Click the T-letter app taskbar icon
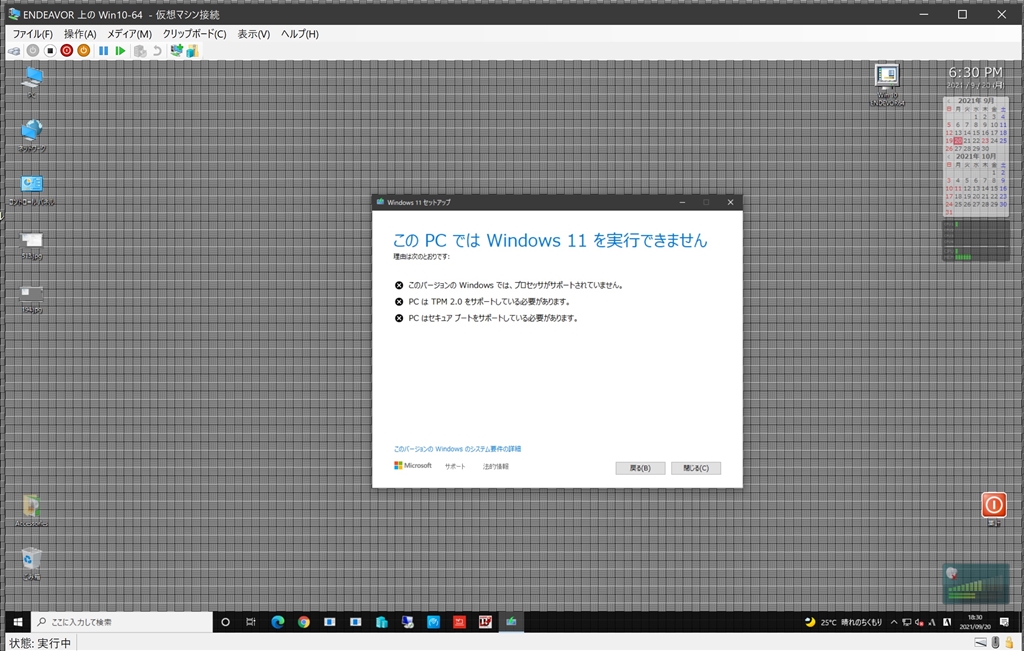1024x651 pixels. click(x=485, y=622)
